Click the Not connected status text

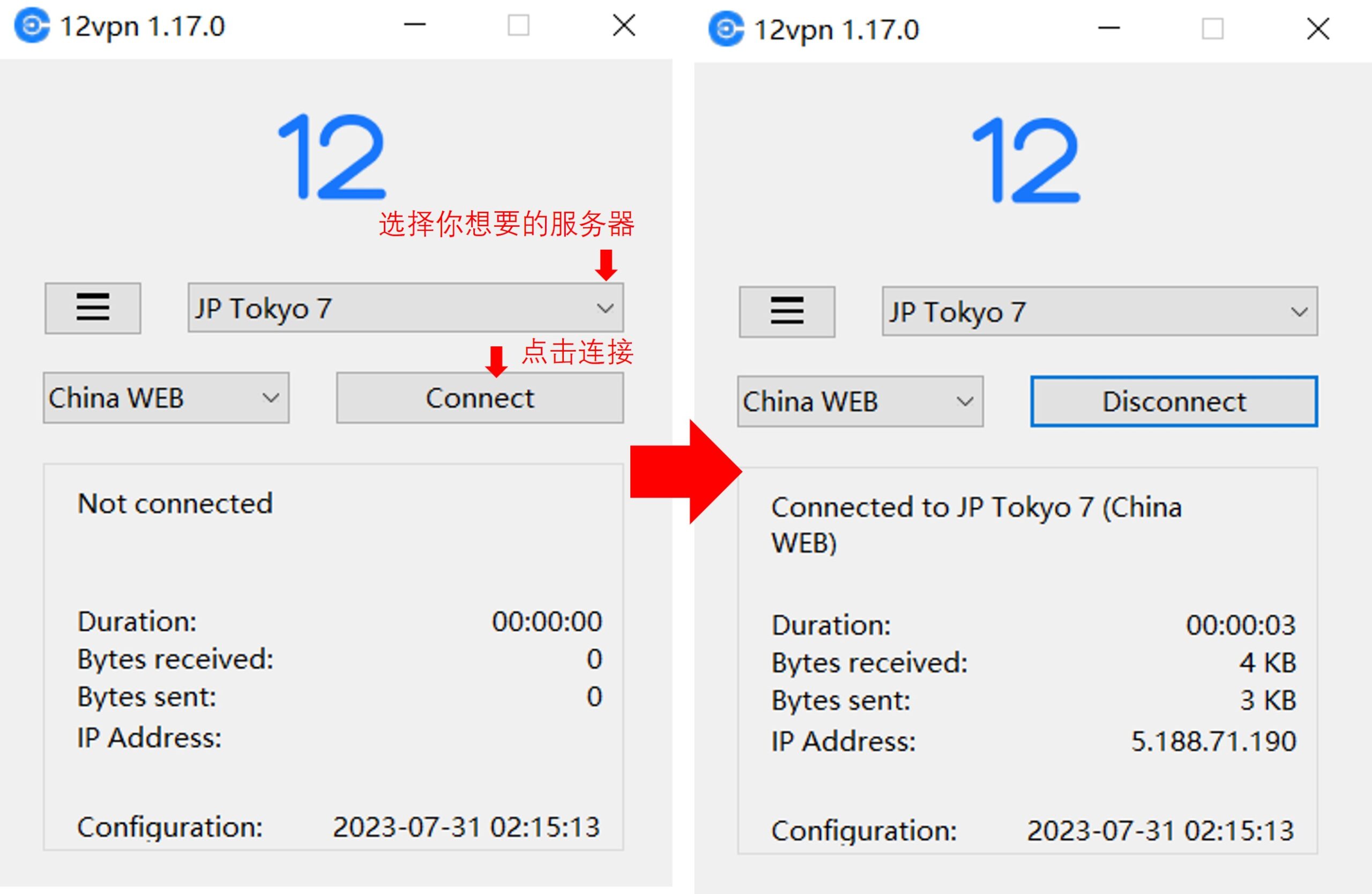175,504
